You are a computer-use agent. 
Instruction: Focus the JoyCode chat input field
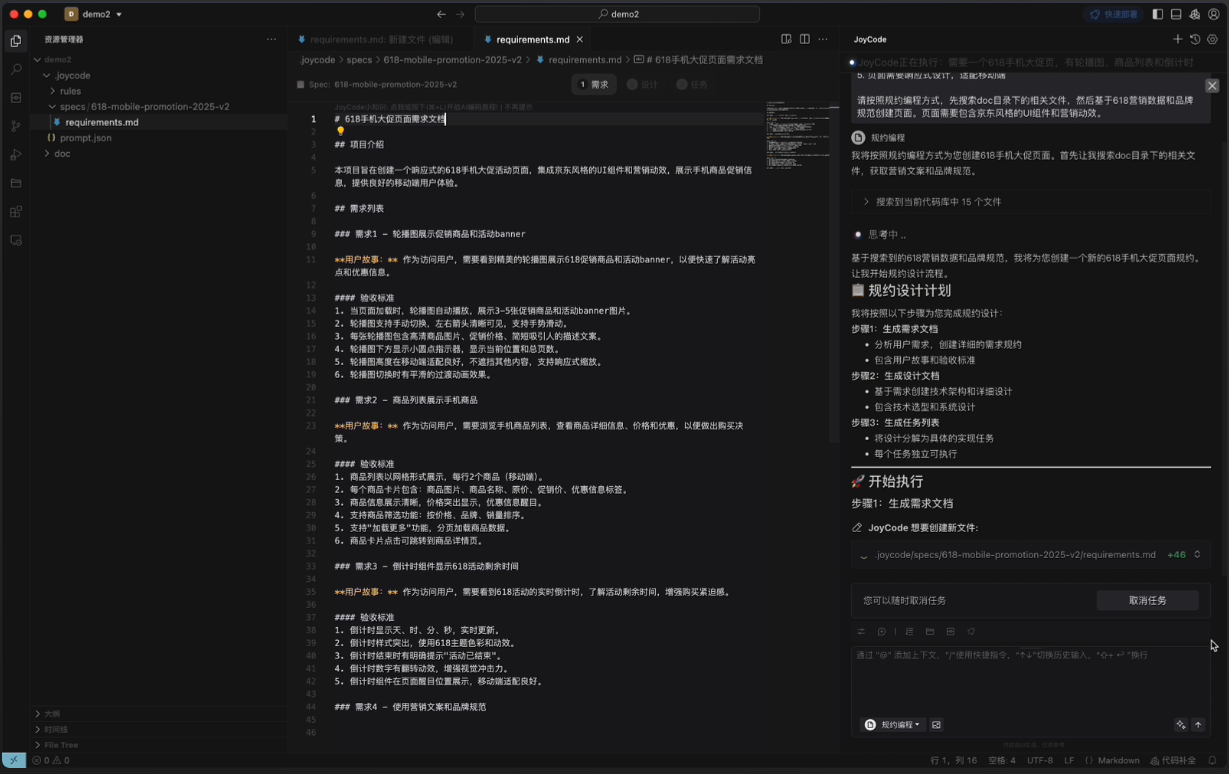coord(1030,680)
